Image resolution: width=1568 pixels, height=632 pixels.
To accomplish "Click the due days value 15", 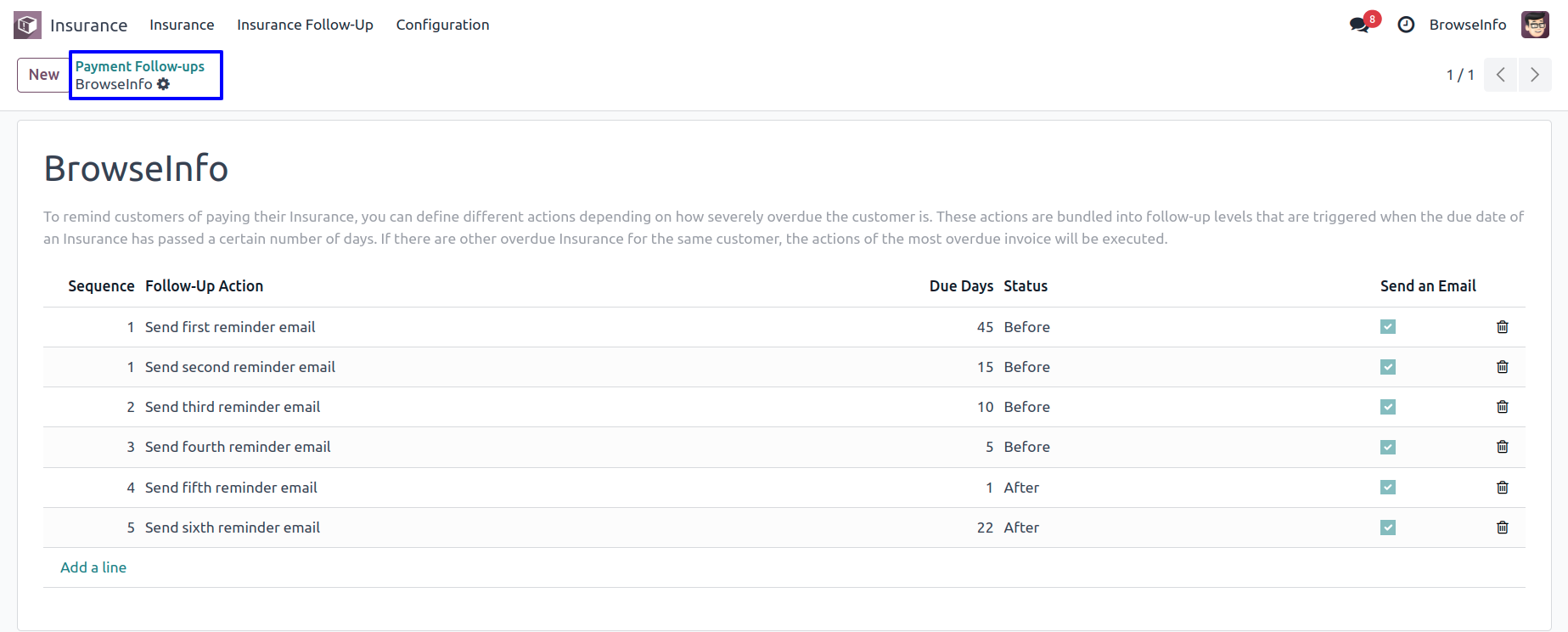I will coord(985,367).
